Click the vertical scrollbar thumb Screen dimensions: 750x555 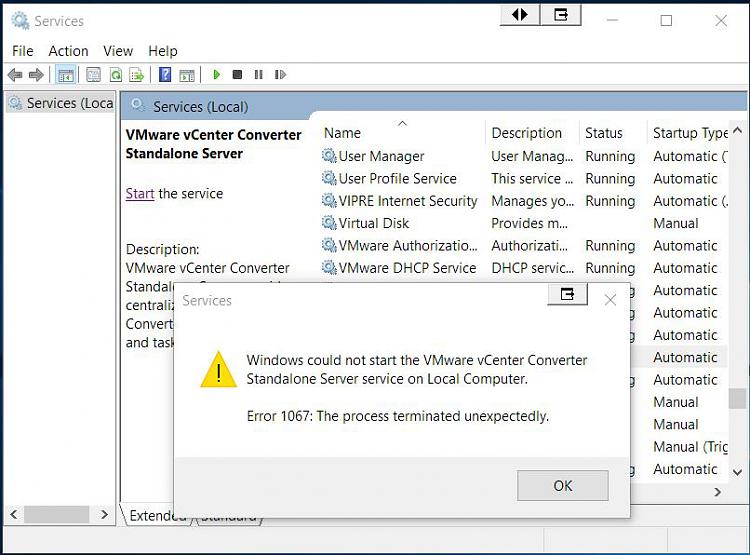click(x=738, y=398)
